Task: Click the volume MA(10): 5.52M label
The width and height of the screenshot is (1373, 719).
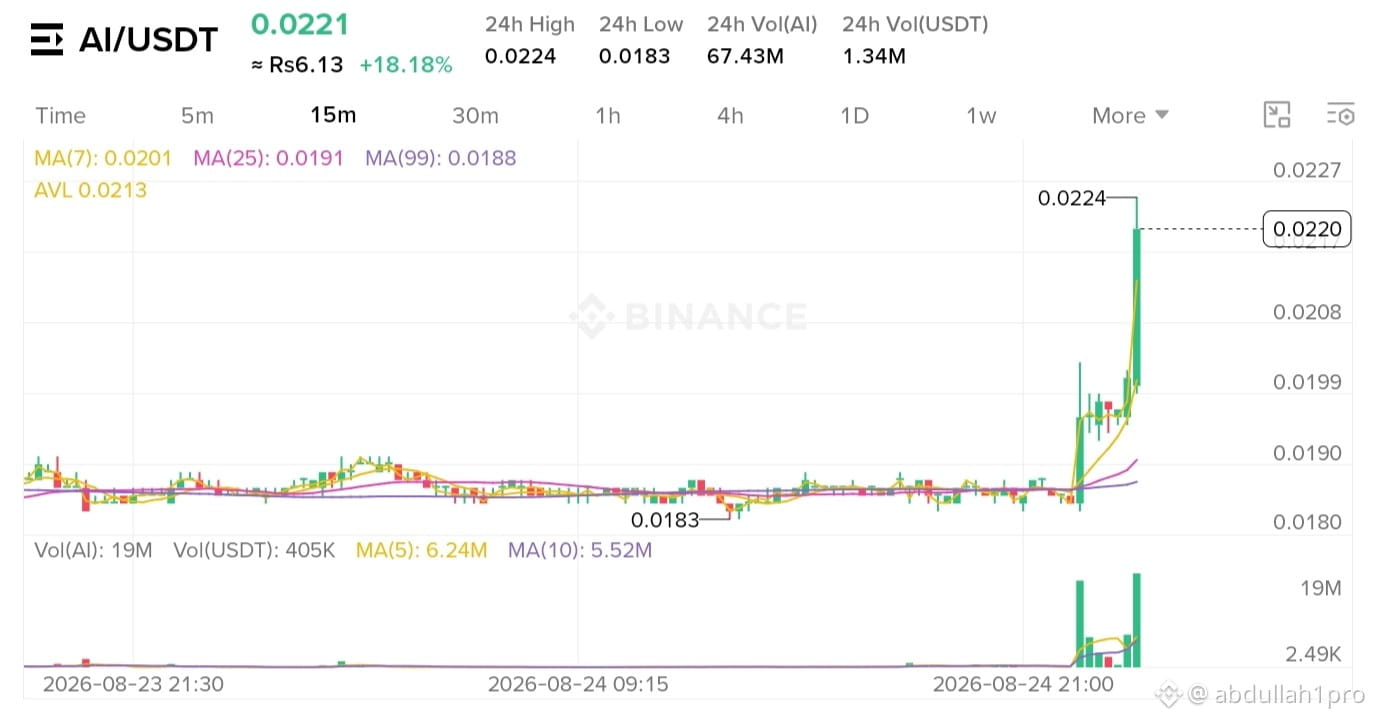Action: tap(580, 550)
